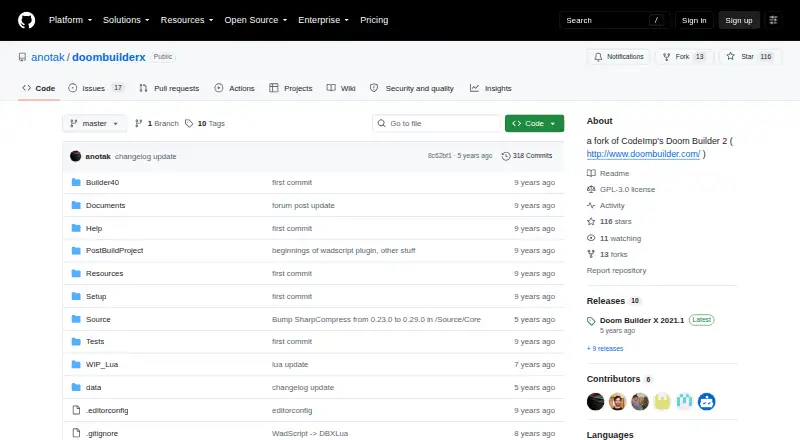Open the green Code dropdown button
This screenshot has height=440, width=800.
pos(534,124)
